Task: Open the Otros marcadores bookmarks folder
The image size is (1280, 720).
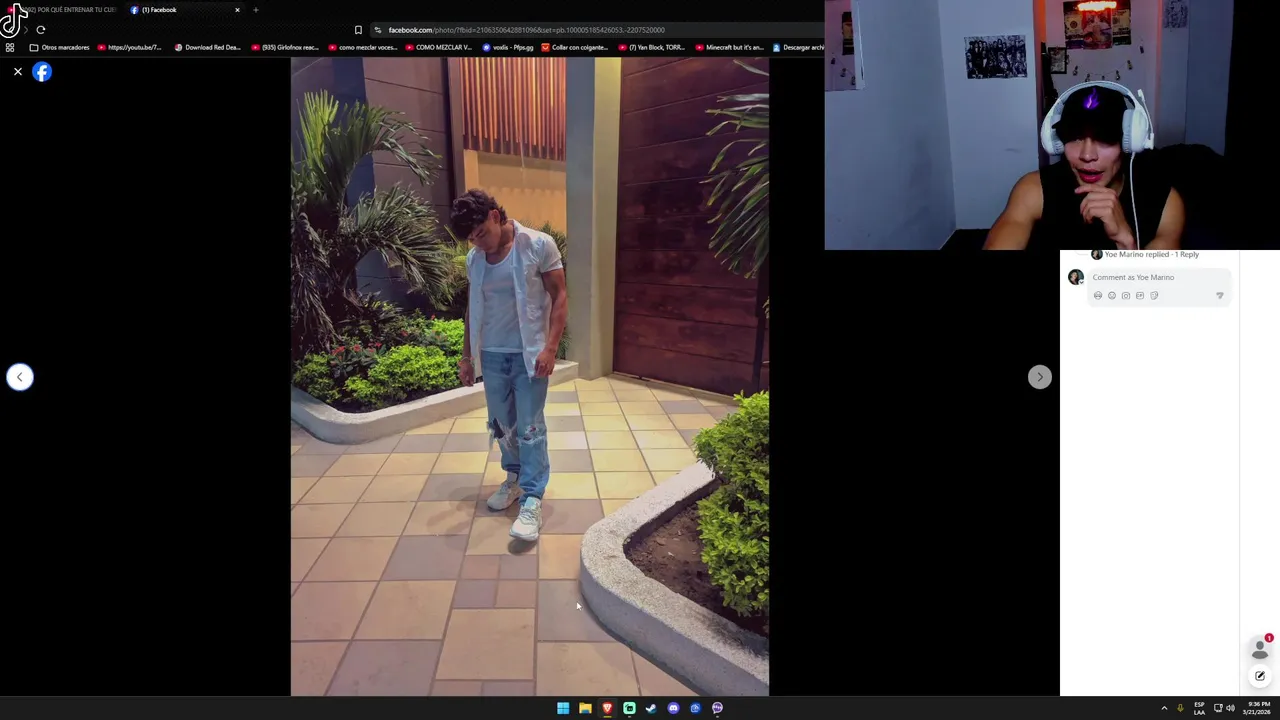Action: tap(60, 47)
